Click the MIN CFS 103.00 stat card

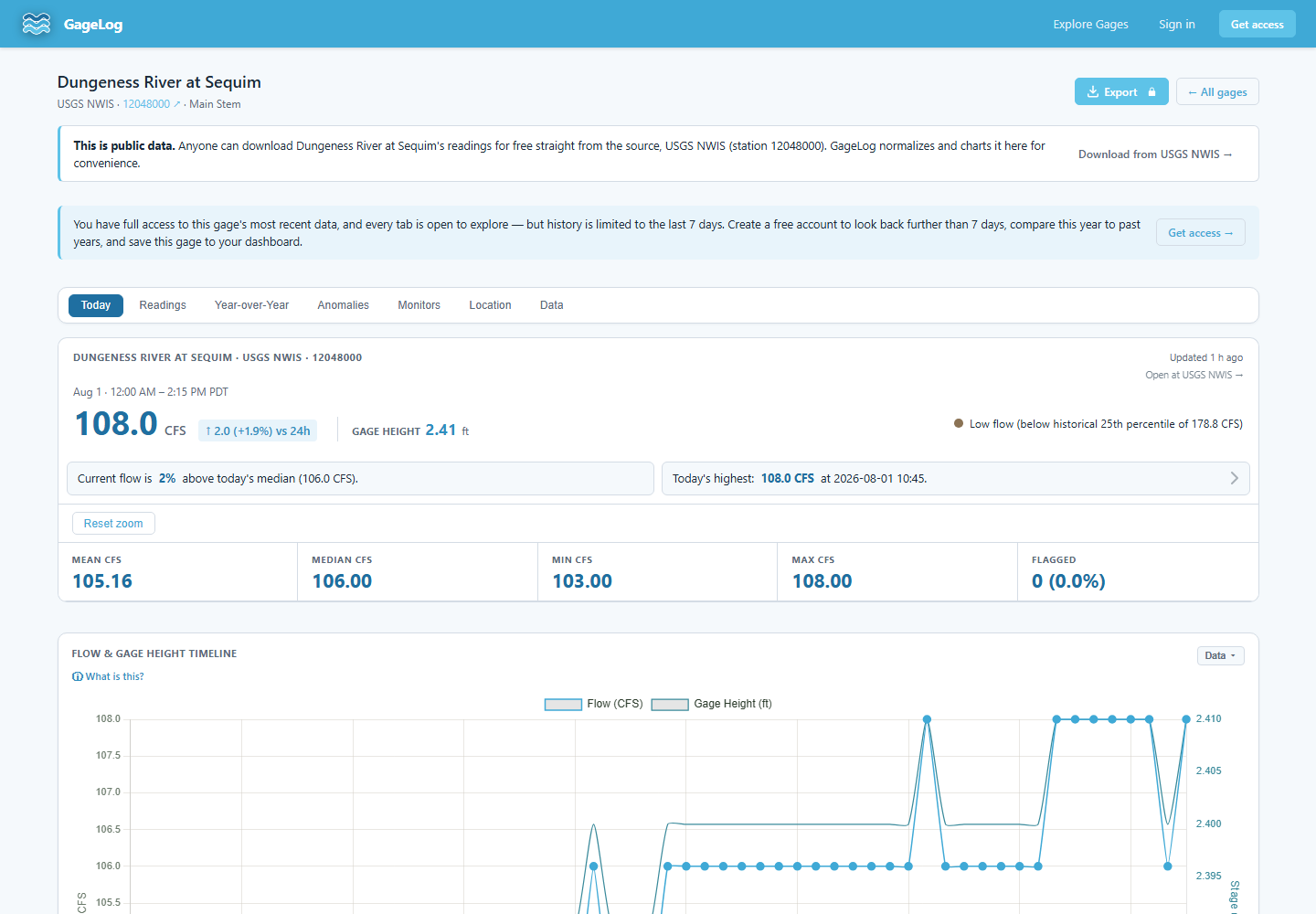[657, 572]
